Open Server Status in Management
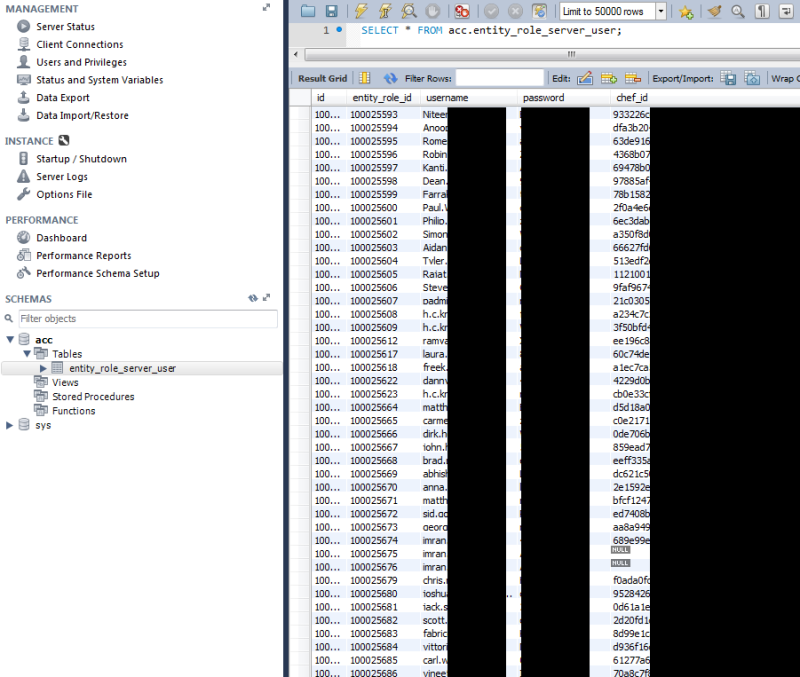 coord(65,26)
